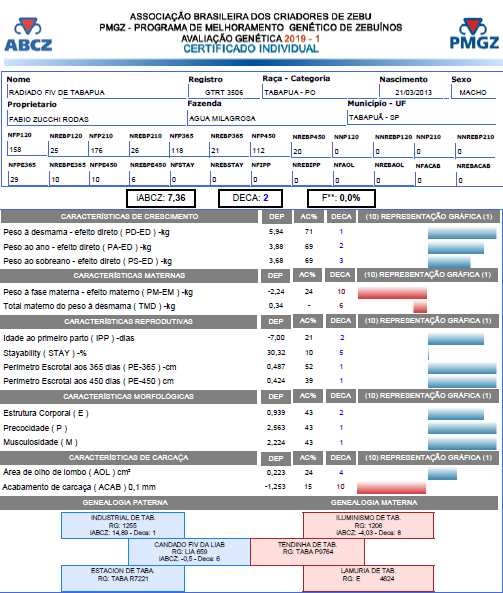The height and width of the screenshot is (593, 503).
Task: Select the Nome field RADIADO FIV DE TABAPUA
Action: 97,92
